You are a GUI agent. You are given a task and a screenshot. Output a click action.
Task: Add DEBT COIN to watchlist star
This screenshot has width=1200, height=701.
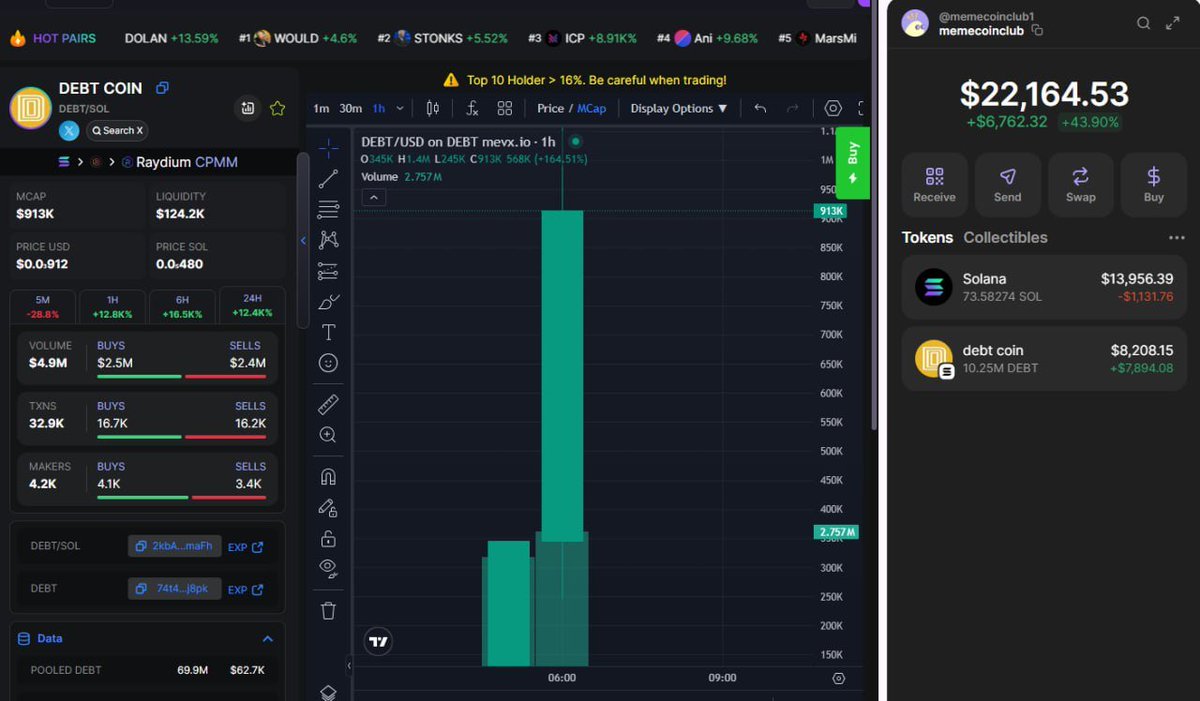[x=277, y=108]
